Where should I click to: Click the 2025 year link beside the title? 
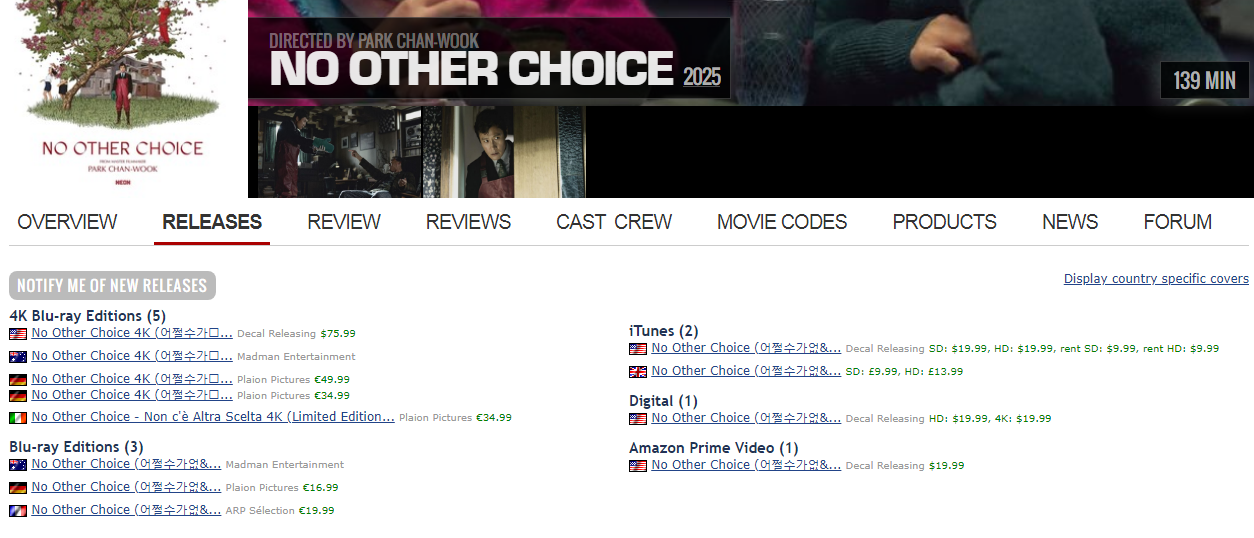point(702,77)
